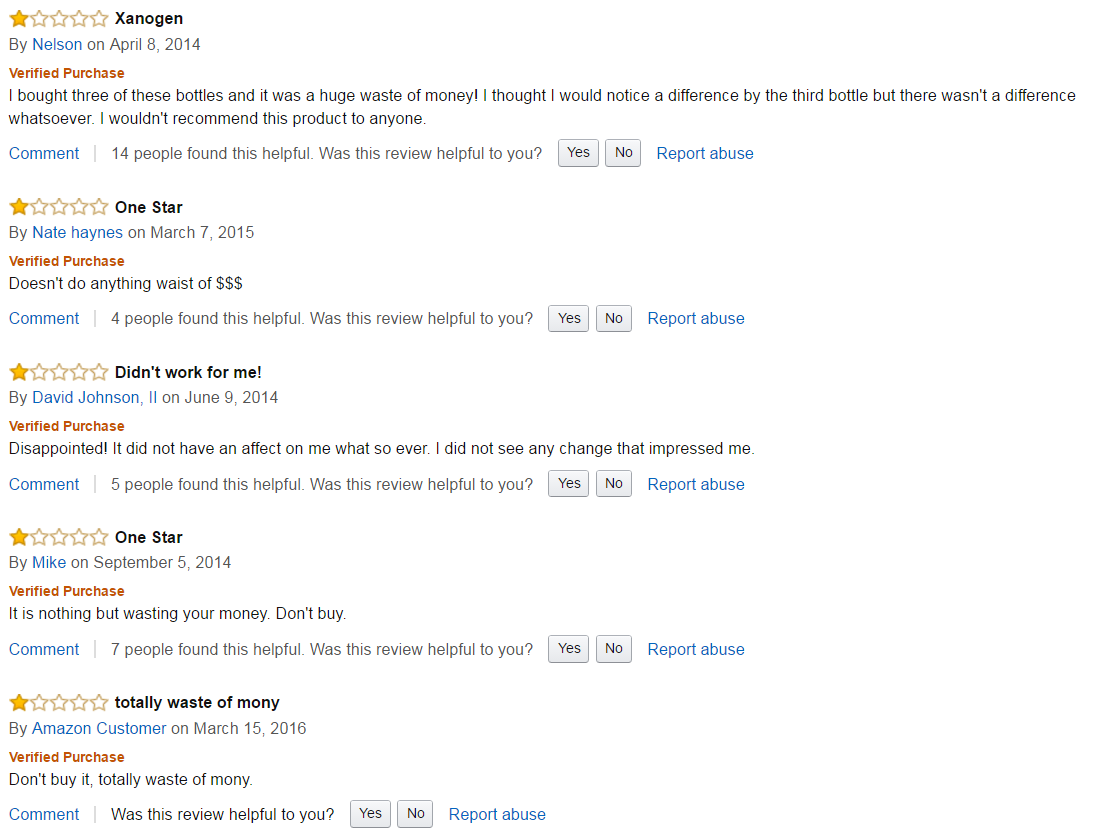Open the Amazon Customer profile link
1093x834 pixels.
(99, 728)
